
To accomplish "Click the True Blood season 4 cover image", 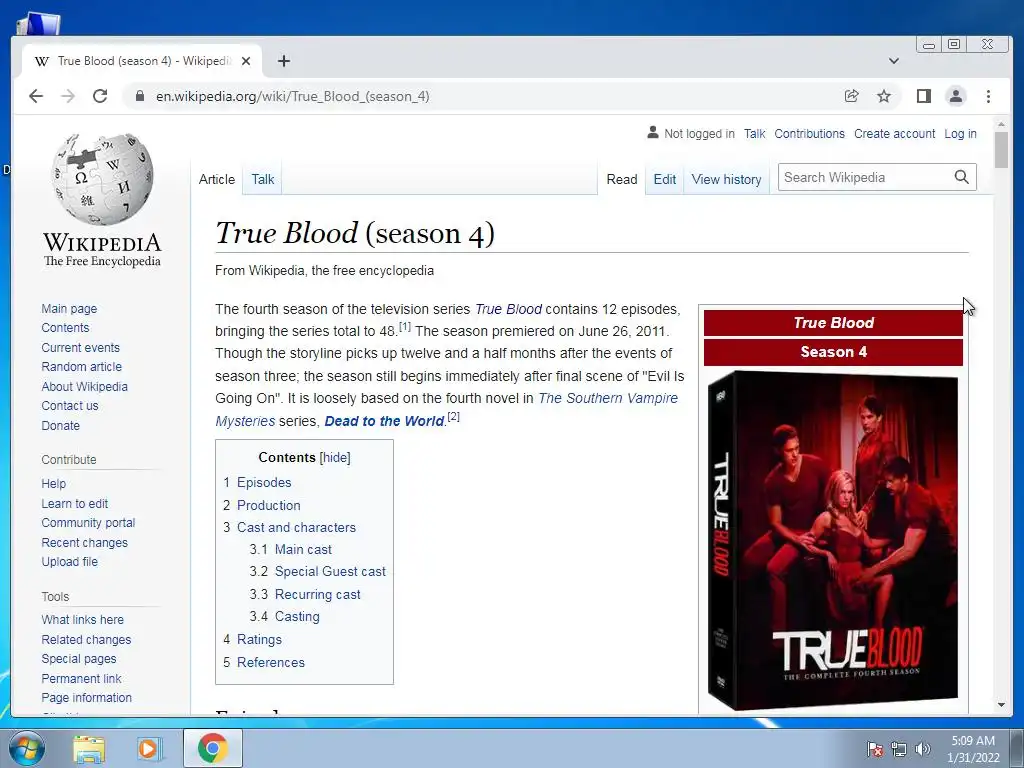I will [x=833, y=540].
